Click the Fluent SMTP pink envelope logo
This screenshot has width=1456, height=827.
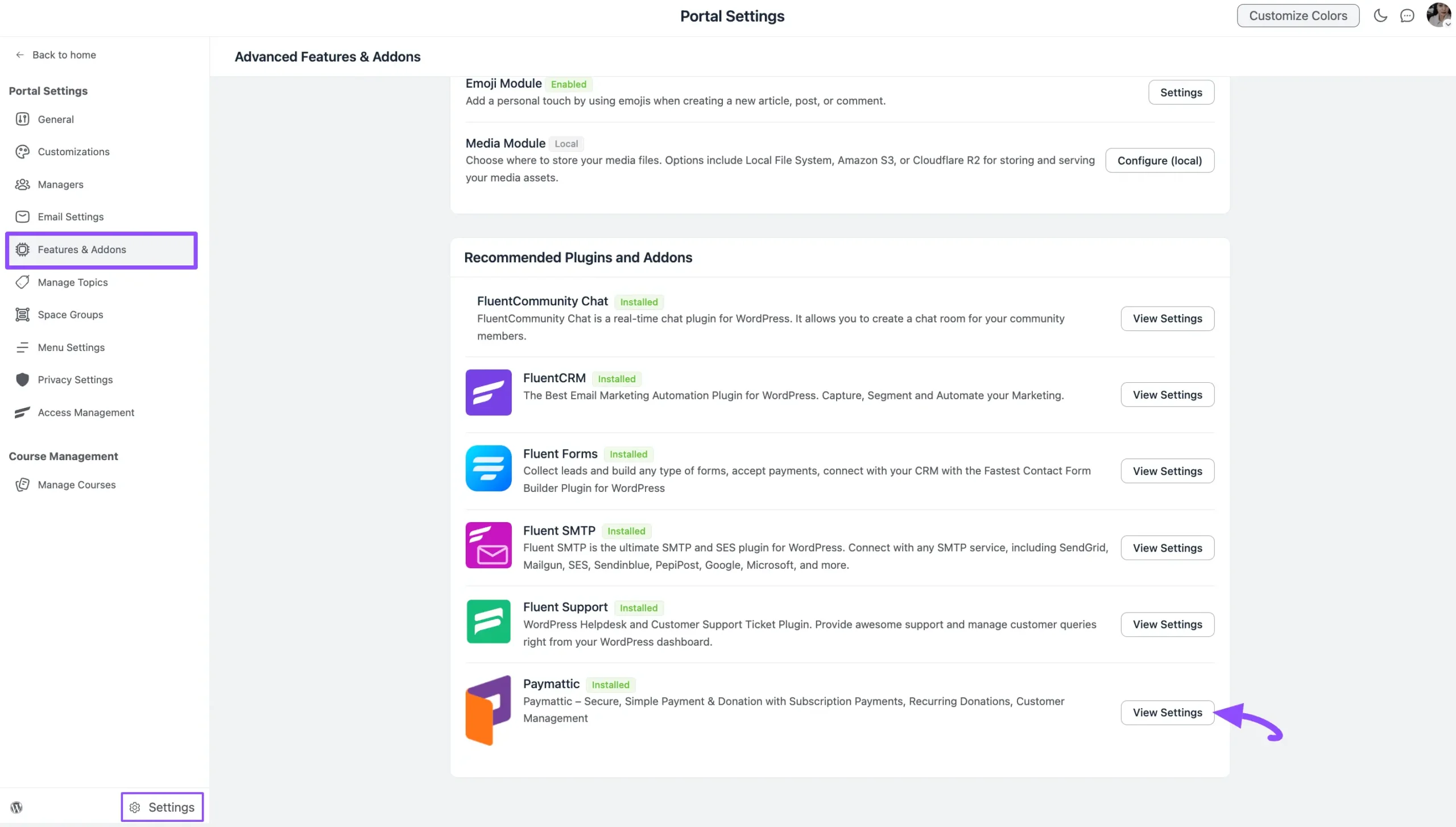[489, 545]
